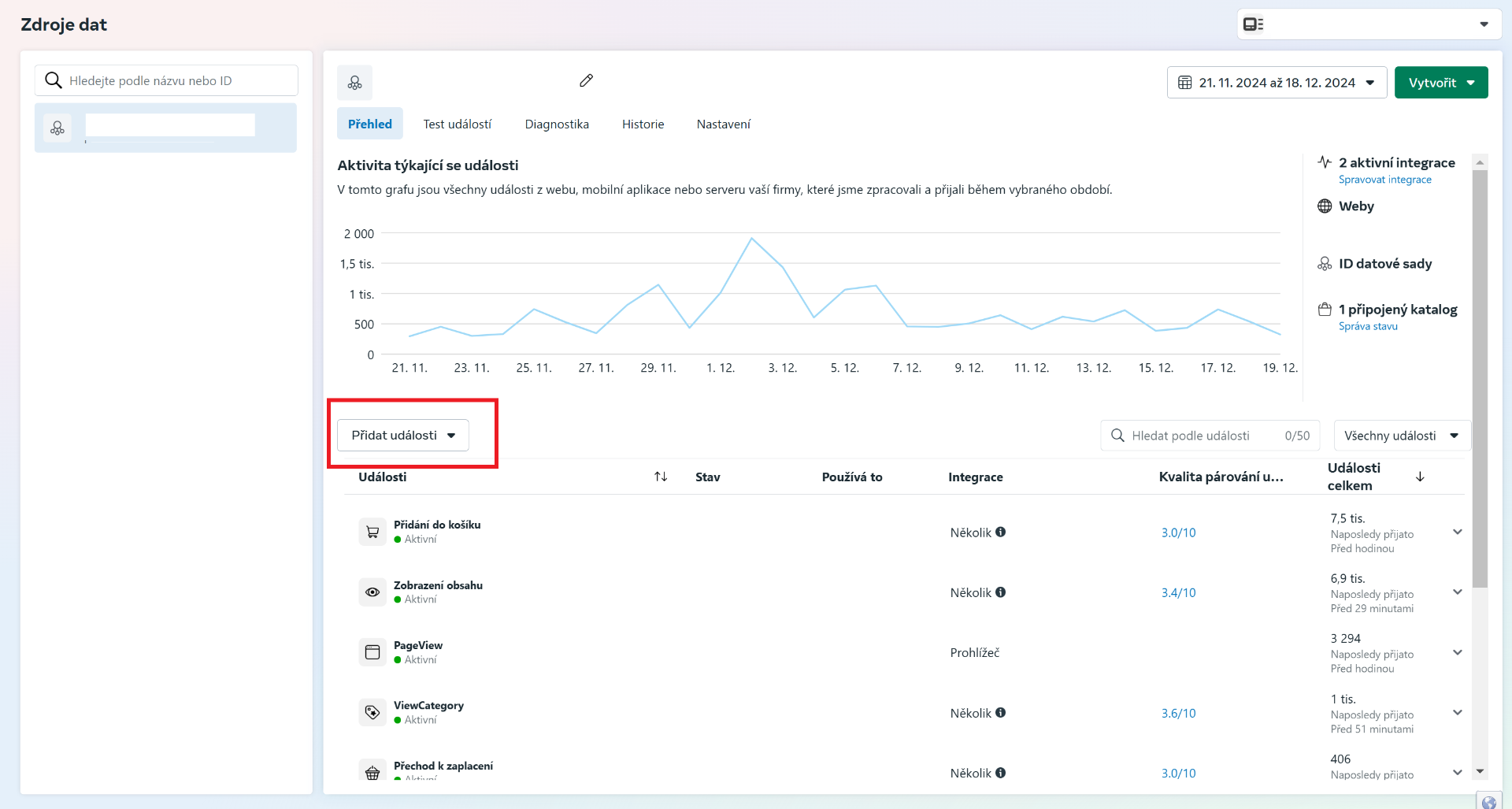Click the Prohlížeč integration value for PageView

pyautogui.click(x=975, y=652)
